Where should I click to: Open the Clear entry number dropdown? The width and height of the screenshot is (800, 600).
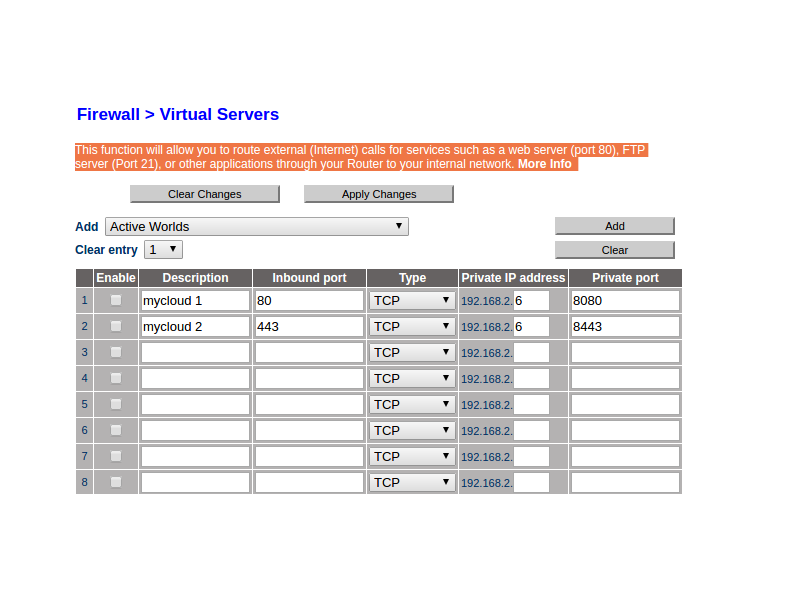coord(163,249)
